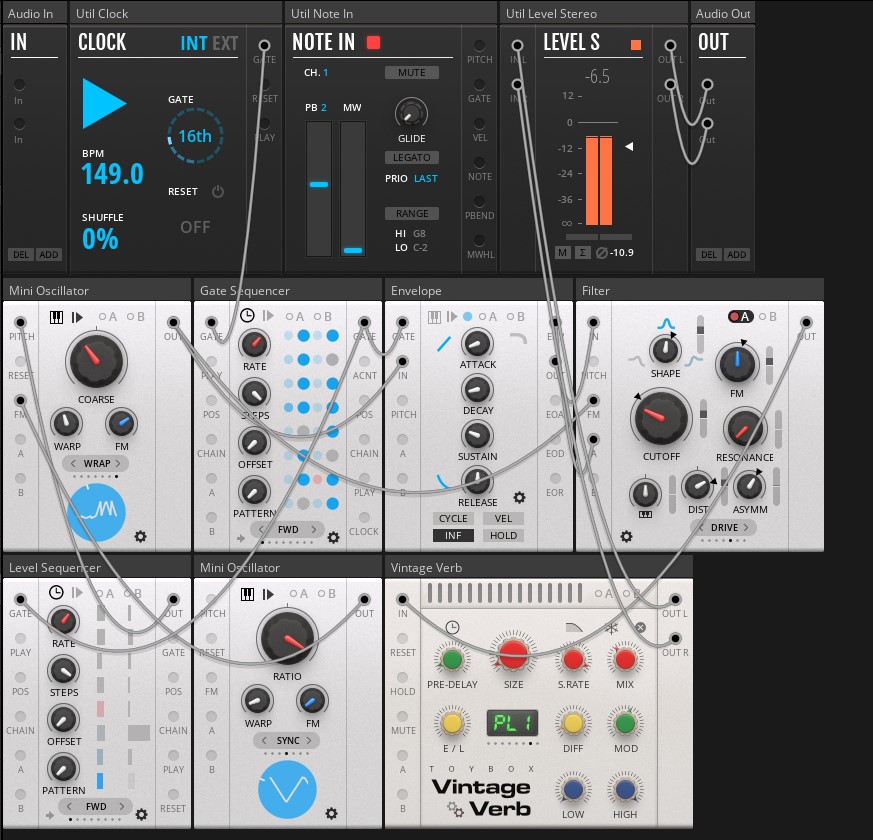This screenshot has height=840, width=873.
Task: Click the PB pitch bend slider
Action: tap(318, 189)
